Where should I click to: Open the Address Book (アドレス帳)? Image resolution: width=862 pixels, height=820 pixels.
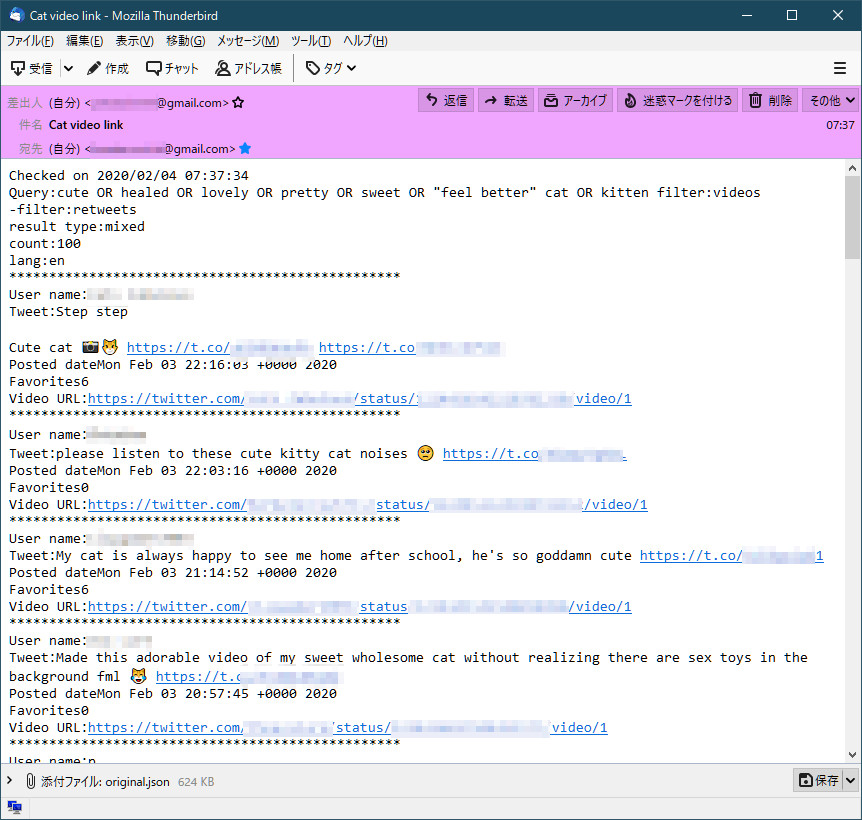click(248, 68)
